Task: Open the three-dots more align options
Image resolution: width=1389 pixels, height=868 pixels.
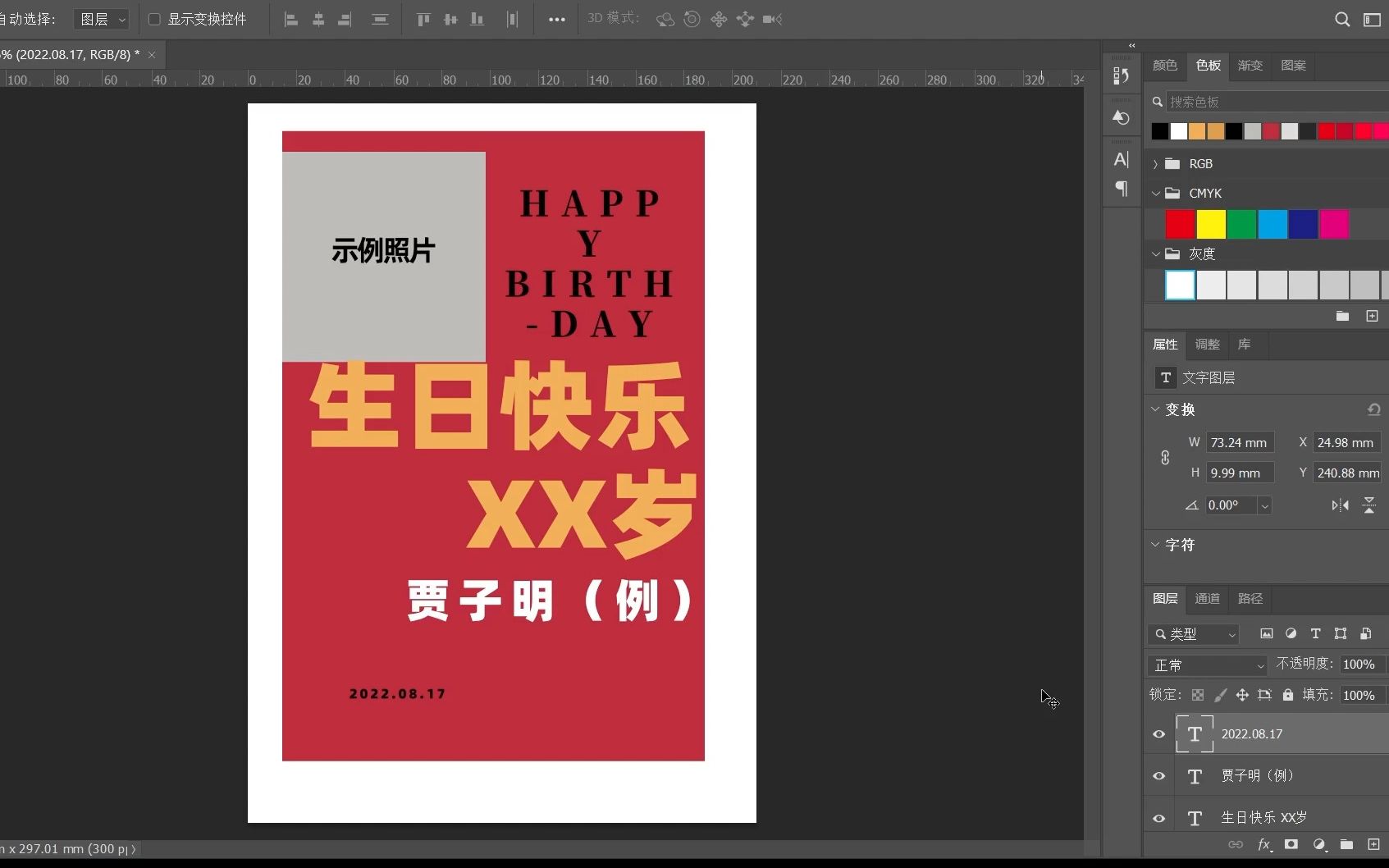Action: pos(557,20)
